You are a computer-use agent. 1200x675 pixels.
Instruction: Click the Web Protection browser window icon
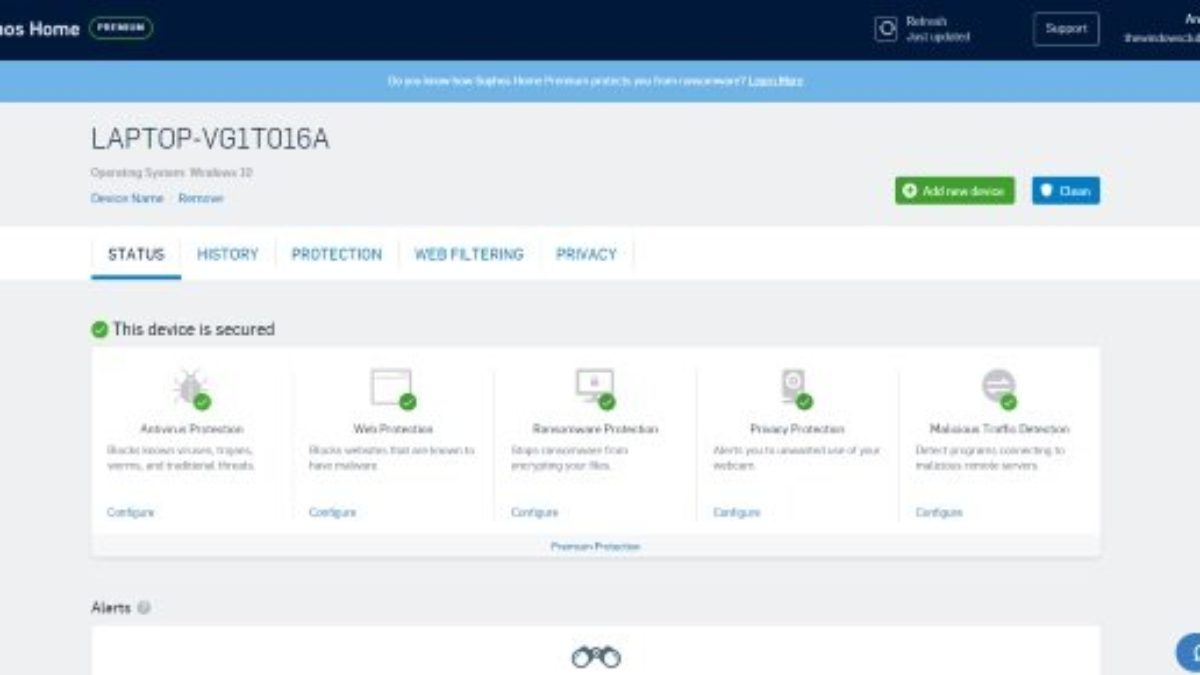[x=392, y=387]
